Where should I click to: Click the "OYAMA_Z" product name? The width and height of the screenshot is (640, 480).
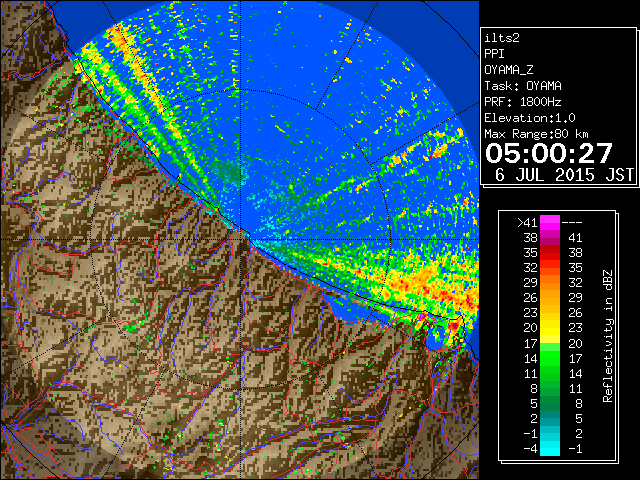point(509,70)
